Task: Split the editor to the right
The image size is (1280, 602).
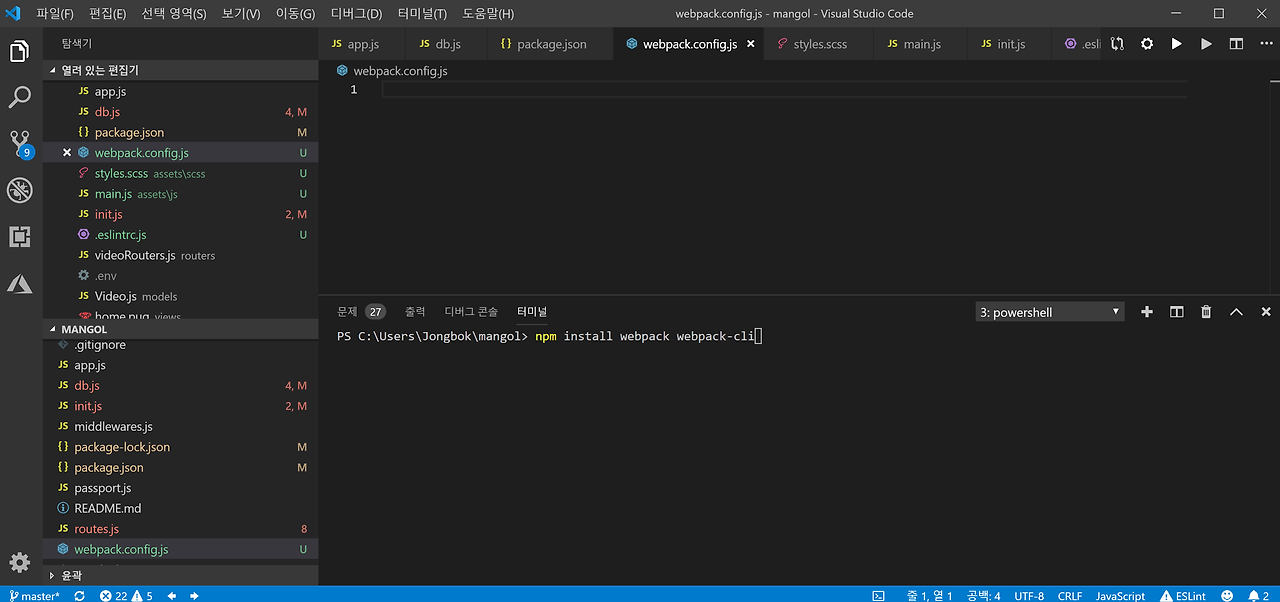Action: click(1236, 44)
